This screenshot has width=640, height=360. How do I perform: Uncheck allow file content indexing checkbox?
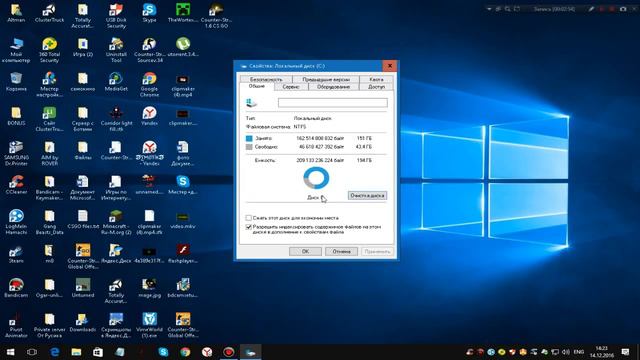(249, 227)
